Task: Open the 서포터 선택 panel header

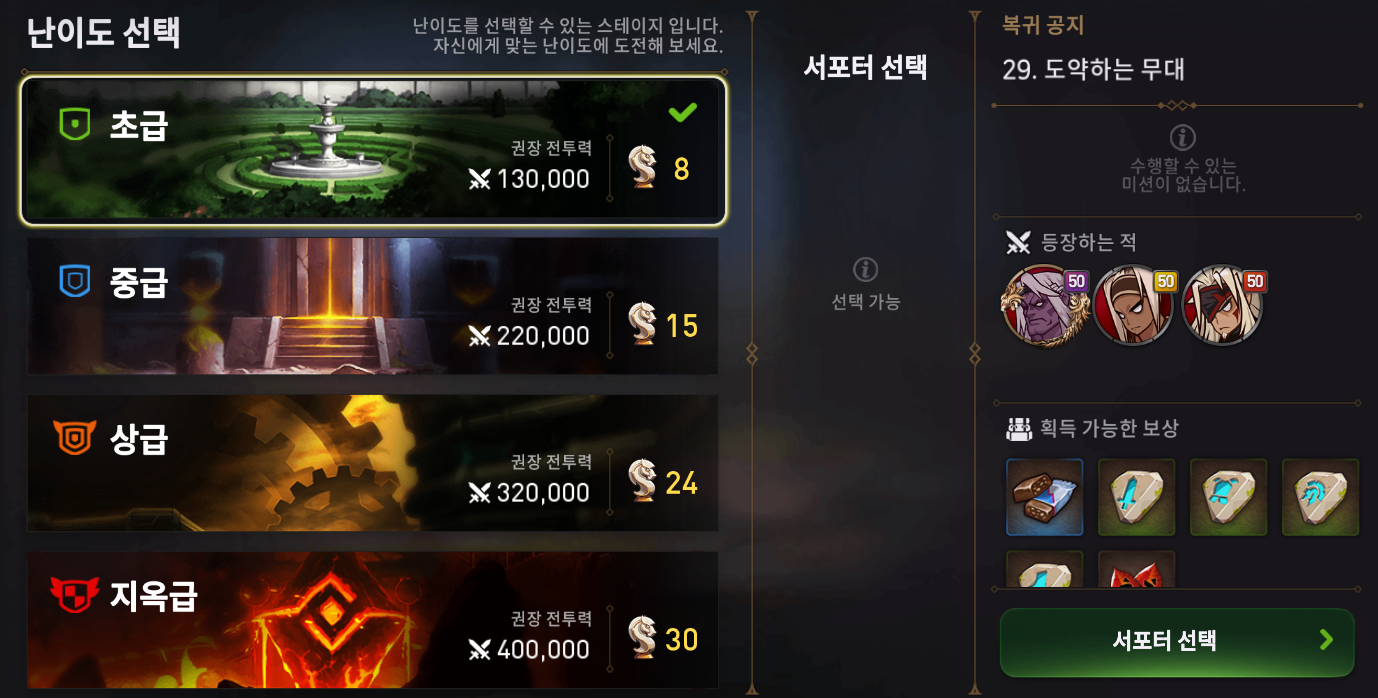Action: (x=866, y=67)
